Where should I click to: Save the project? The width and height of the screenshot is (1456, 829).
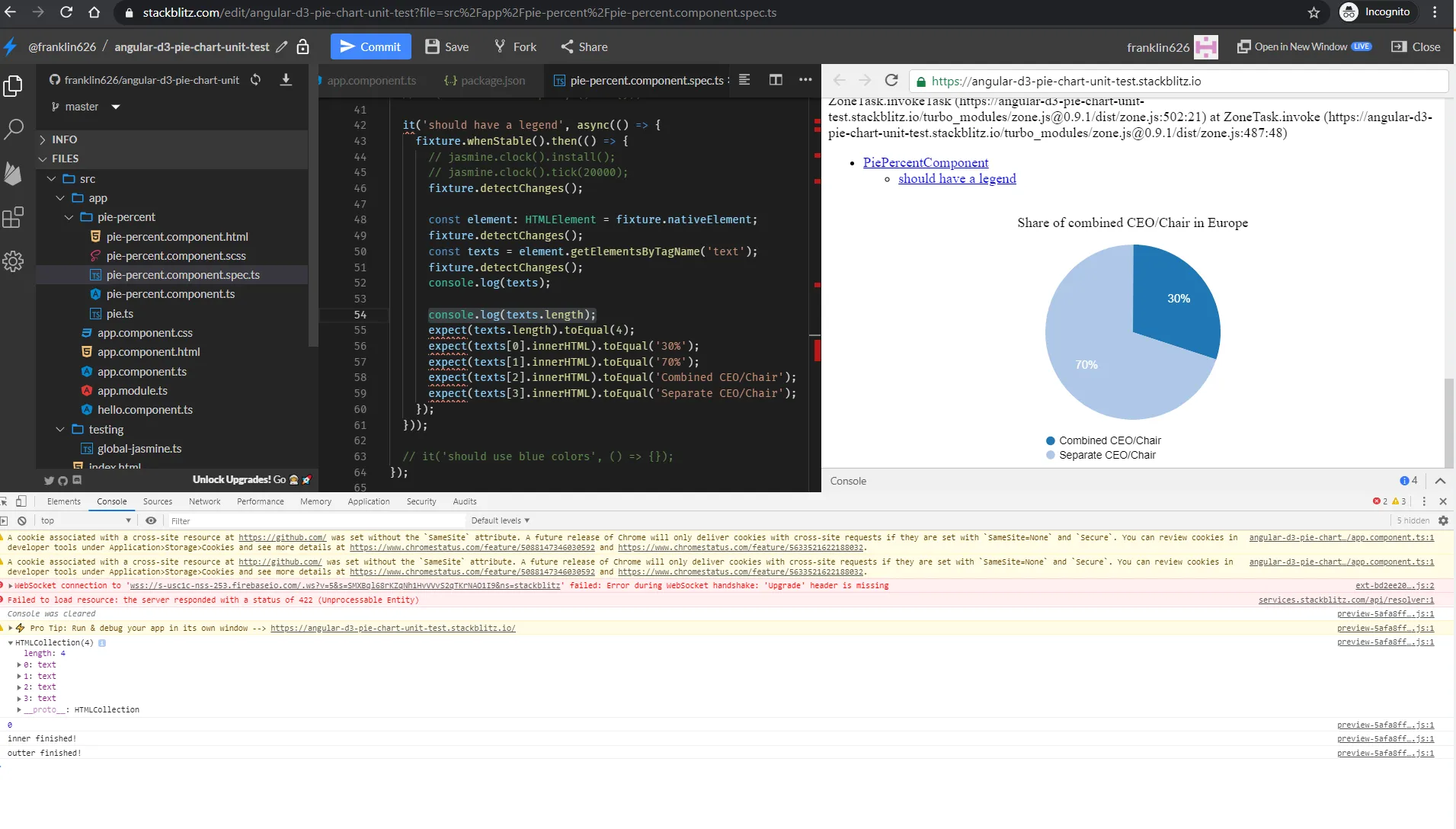(447, 47)
